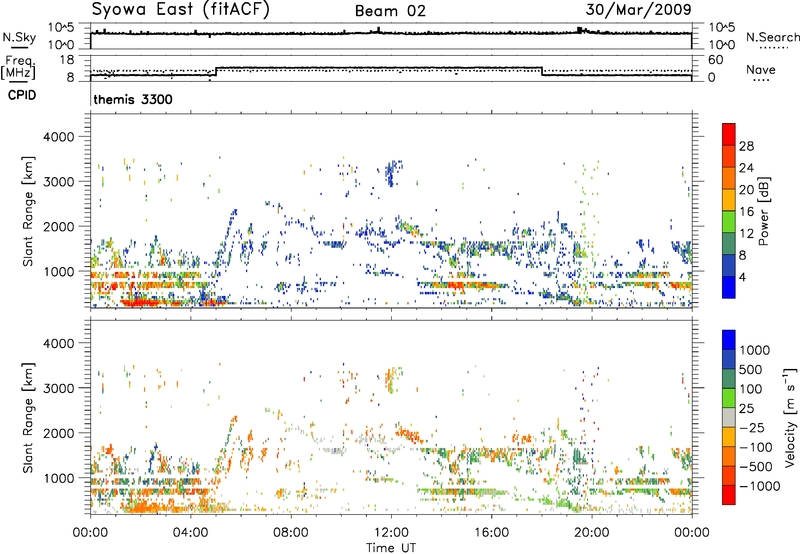Click the blue scatter cluster near 3000 km at 12:00
The width and height of the screenshot is (800, 554).
(390, 173)
